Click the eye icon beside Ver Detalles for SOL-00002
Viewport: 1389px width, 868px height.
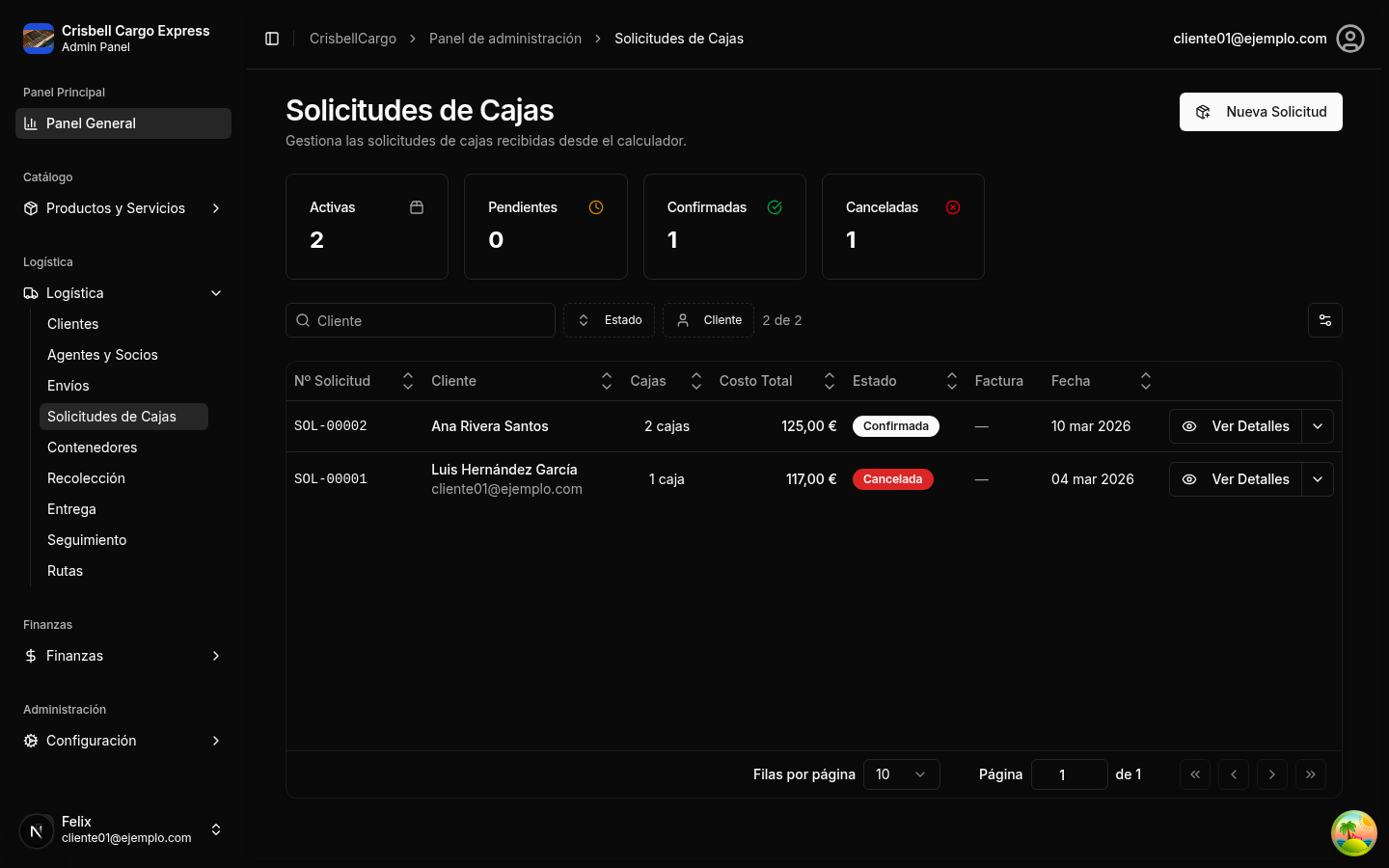click(1188, 425)
